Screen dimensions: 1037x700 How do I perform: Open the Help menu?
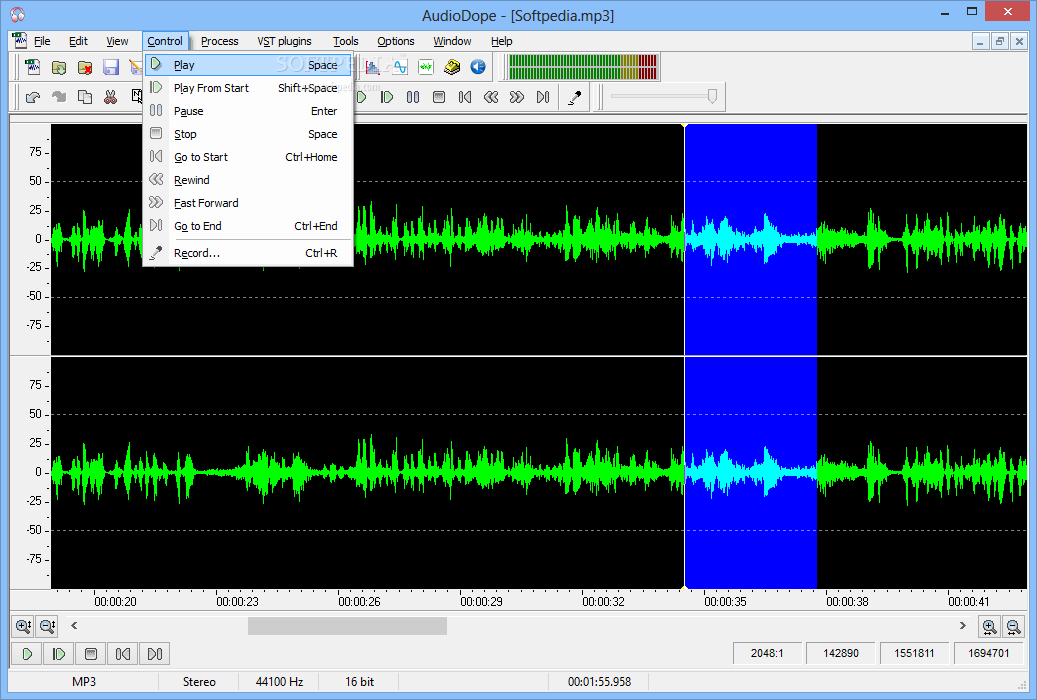(501, 41)
